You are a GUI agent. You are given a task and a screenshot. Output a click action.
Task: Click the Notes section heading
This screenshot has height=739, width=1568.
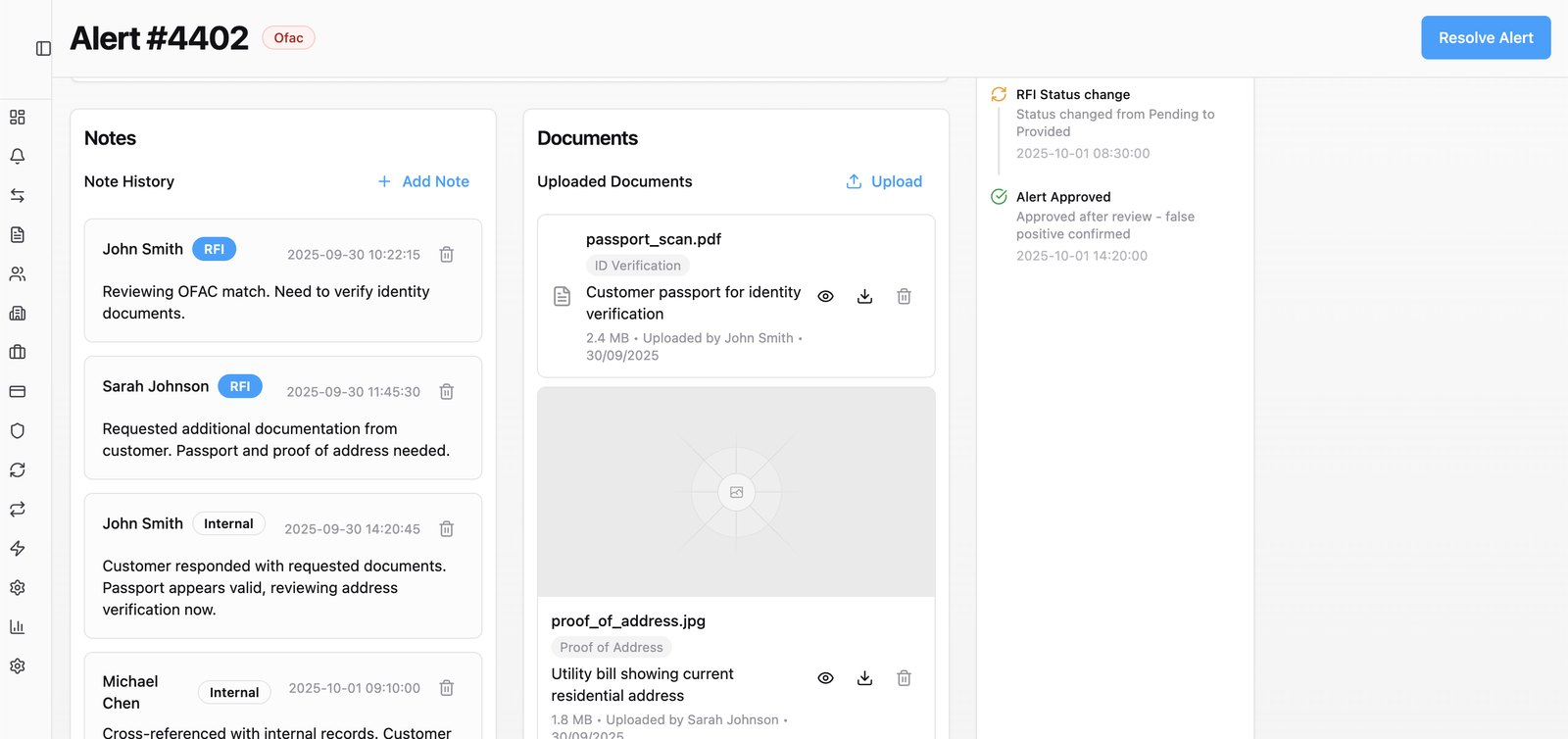(x=110, y=138)
